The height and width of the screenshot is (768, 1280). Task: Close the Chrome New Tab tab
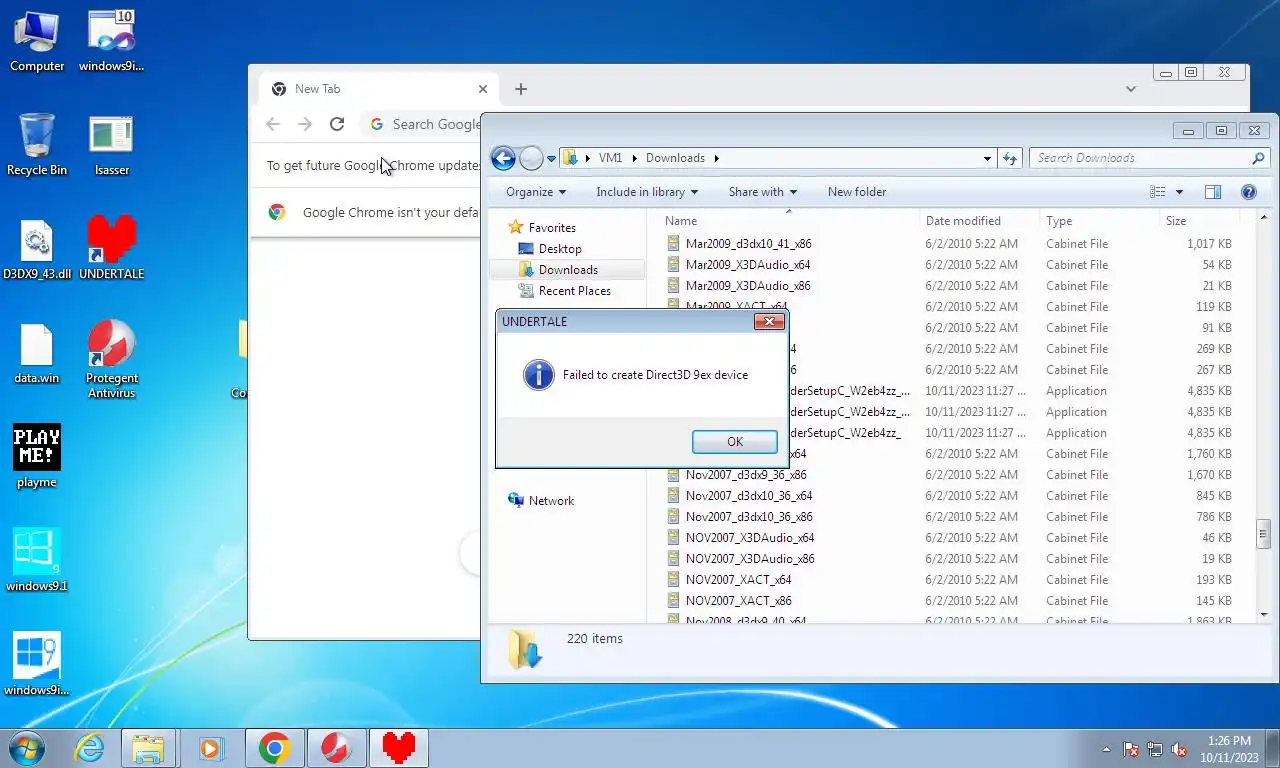483,89
